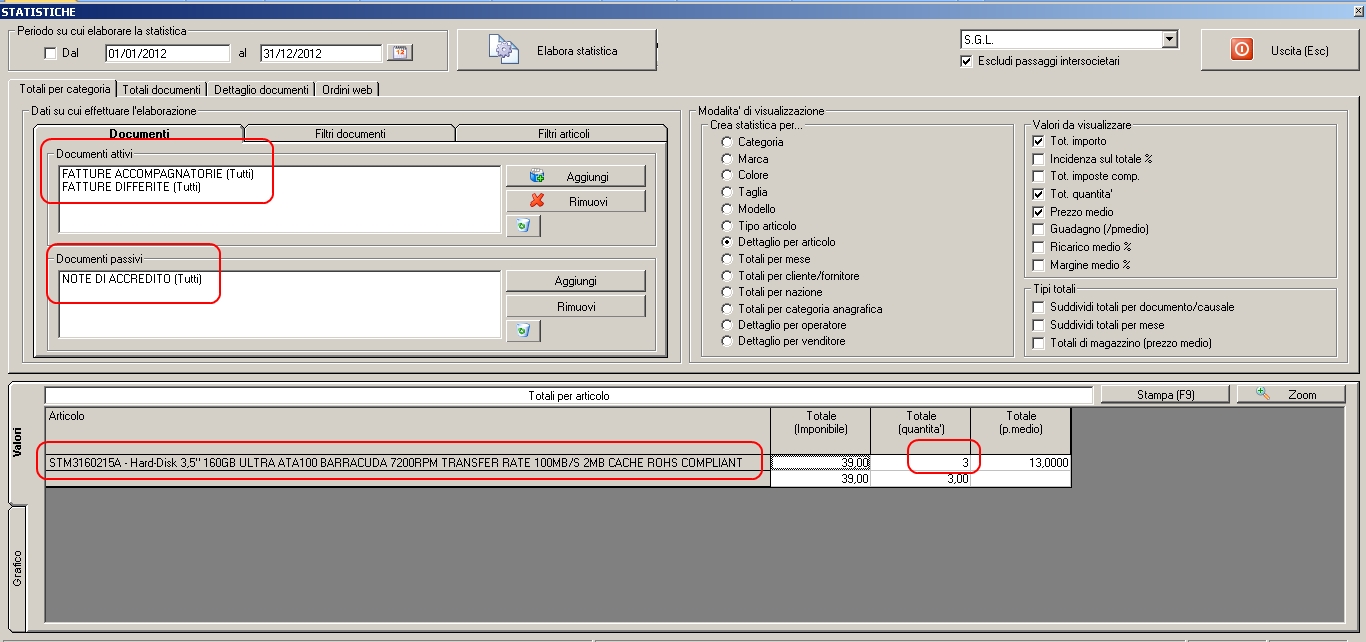This screenshot has width=1366, height=642.
Task: Exit with Uscita (Esc) button
Action: pyautogui.click(x=1280, y=51)
